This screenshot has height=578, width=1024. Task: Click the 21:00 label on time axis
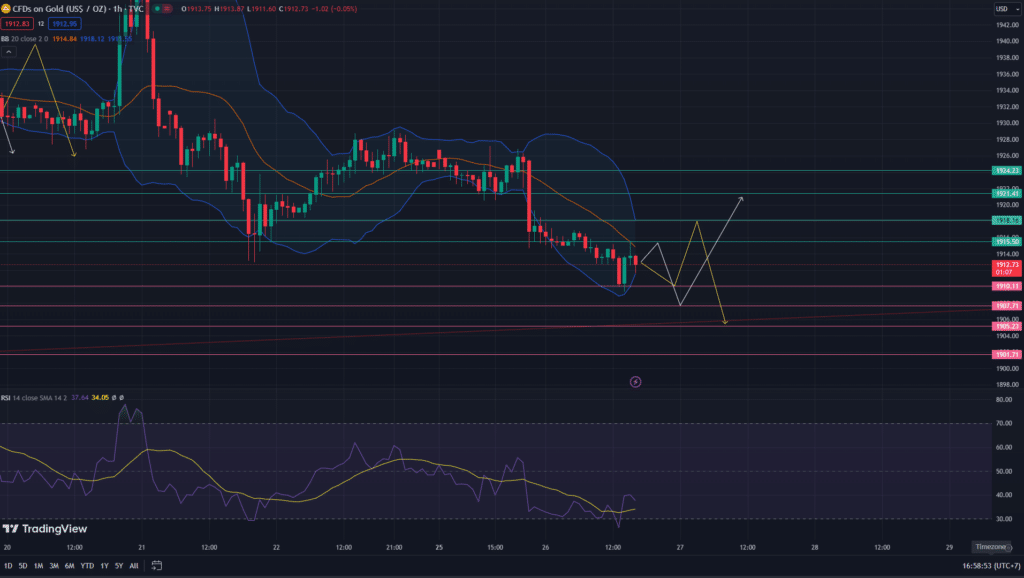[394, 547]
